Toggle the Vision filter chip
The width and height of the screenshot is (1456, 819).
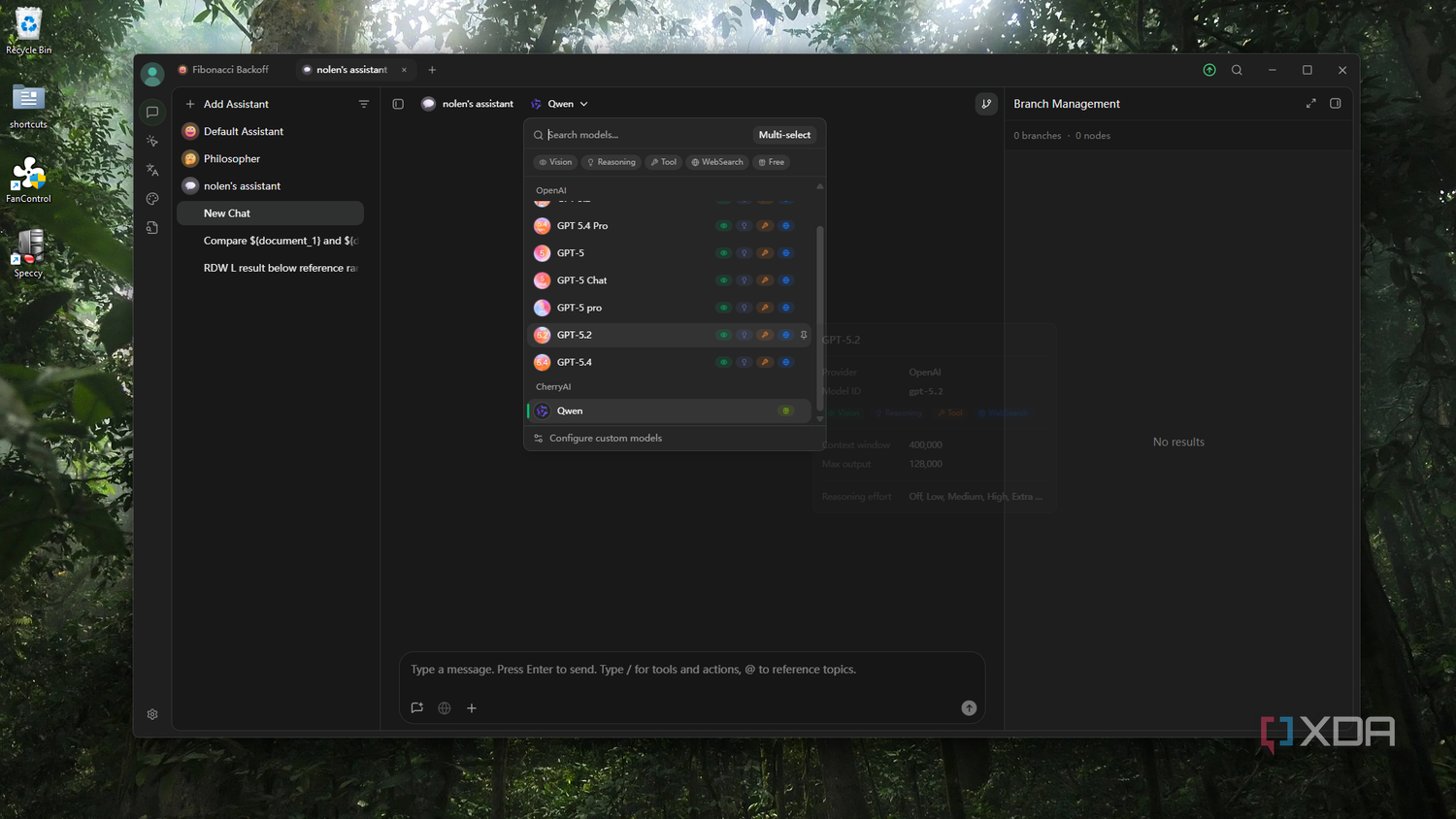(555, 162)
